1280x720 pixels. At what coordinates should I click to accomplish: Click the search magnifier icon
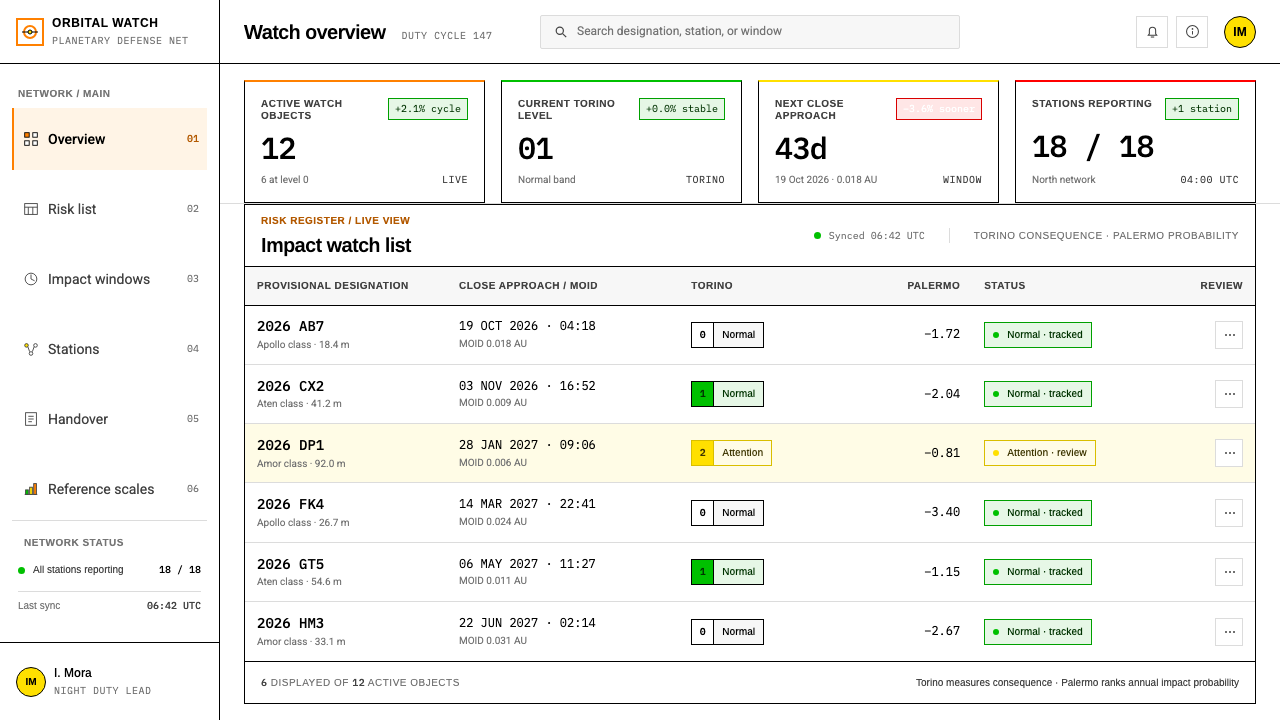[561, 32]
